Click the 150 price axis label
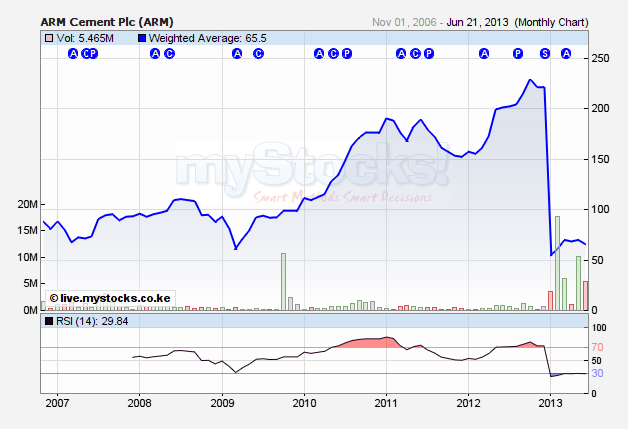 coord(600,159)
